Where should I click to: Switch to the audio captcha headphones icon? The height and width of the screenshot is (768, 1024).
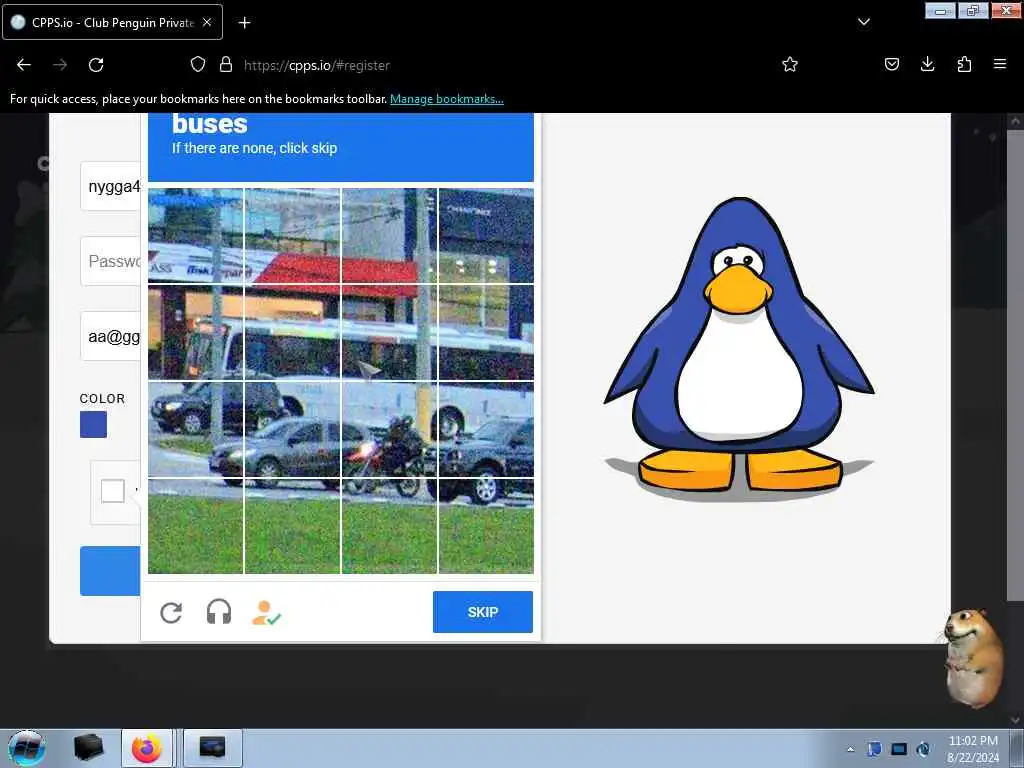tap(219, 613)
